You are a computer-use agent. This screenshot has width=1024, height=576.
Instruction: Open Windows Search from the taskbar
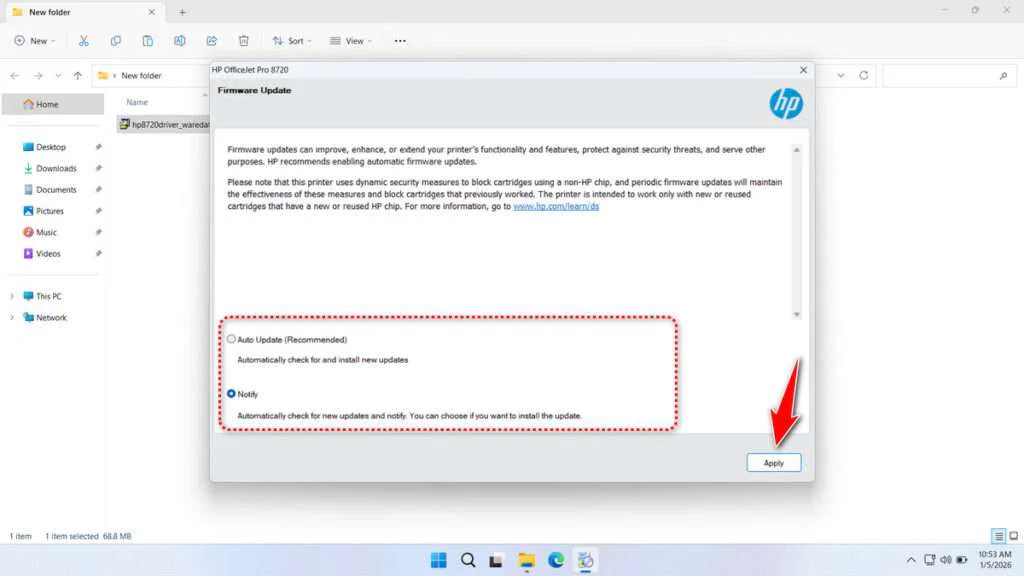pos(467,560)
